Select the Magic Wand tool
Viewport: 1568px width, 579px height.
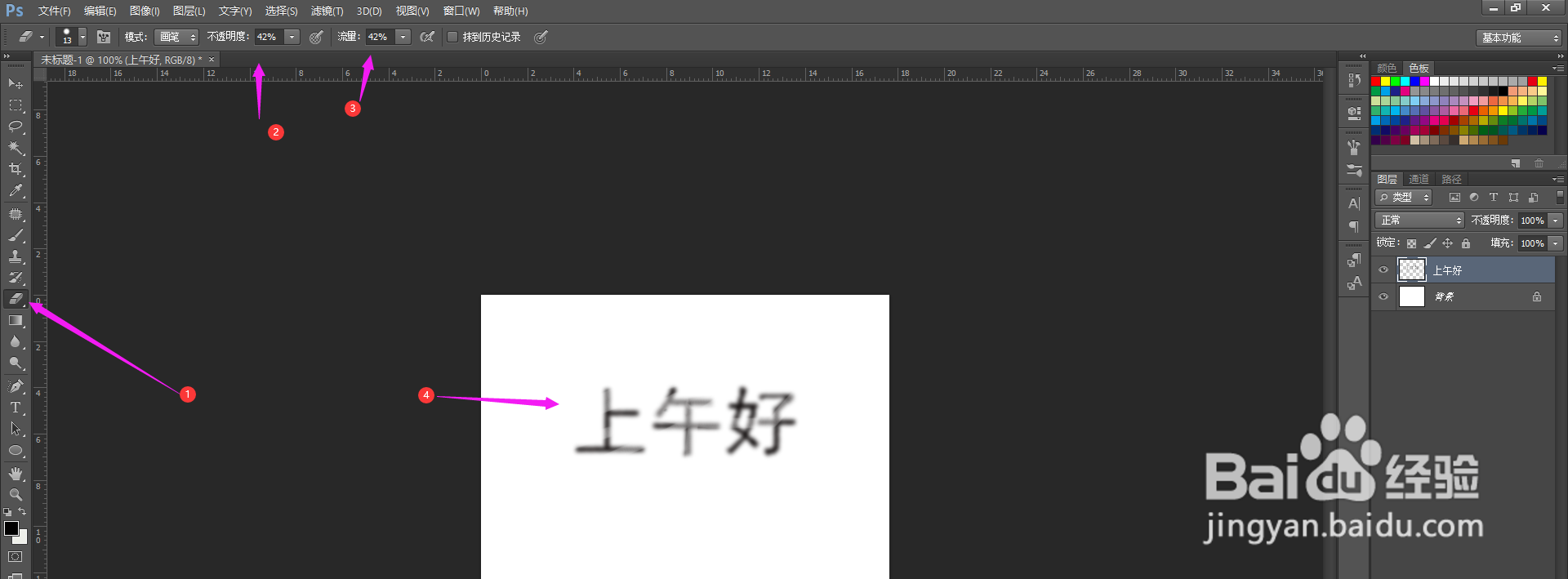[x=16, y=148]
